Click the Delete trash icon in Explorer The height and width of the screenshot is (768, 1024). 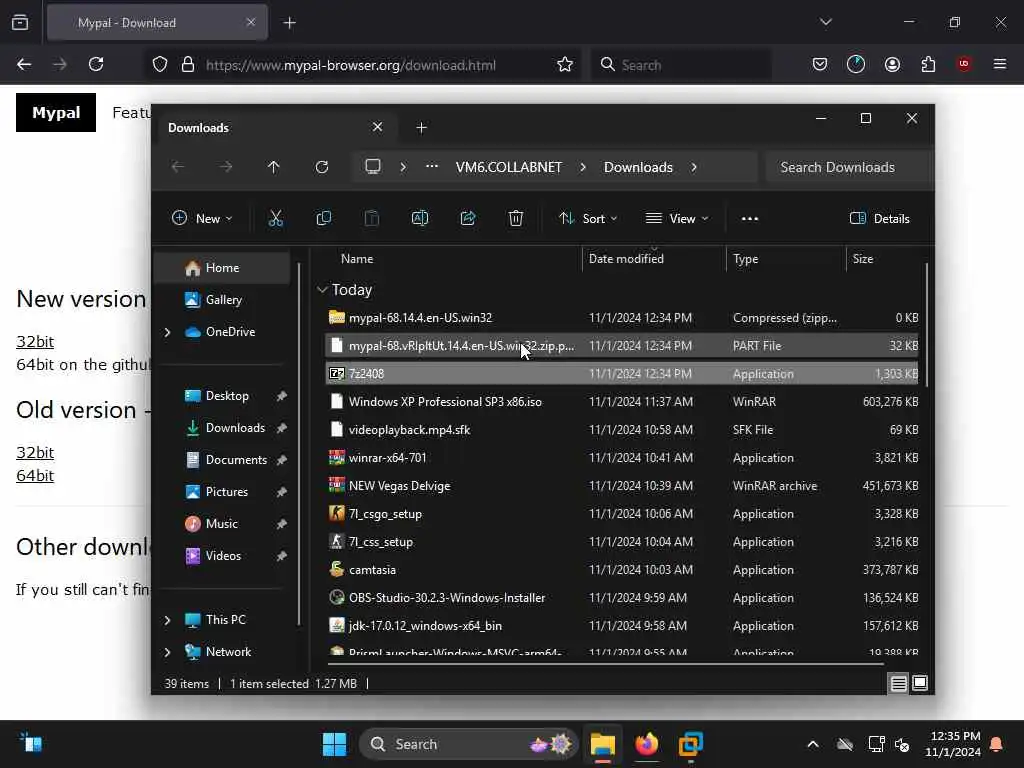click(x=516, y=218)
